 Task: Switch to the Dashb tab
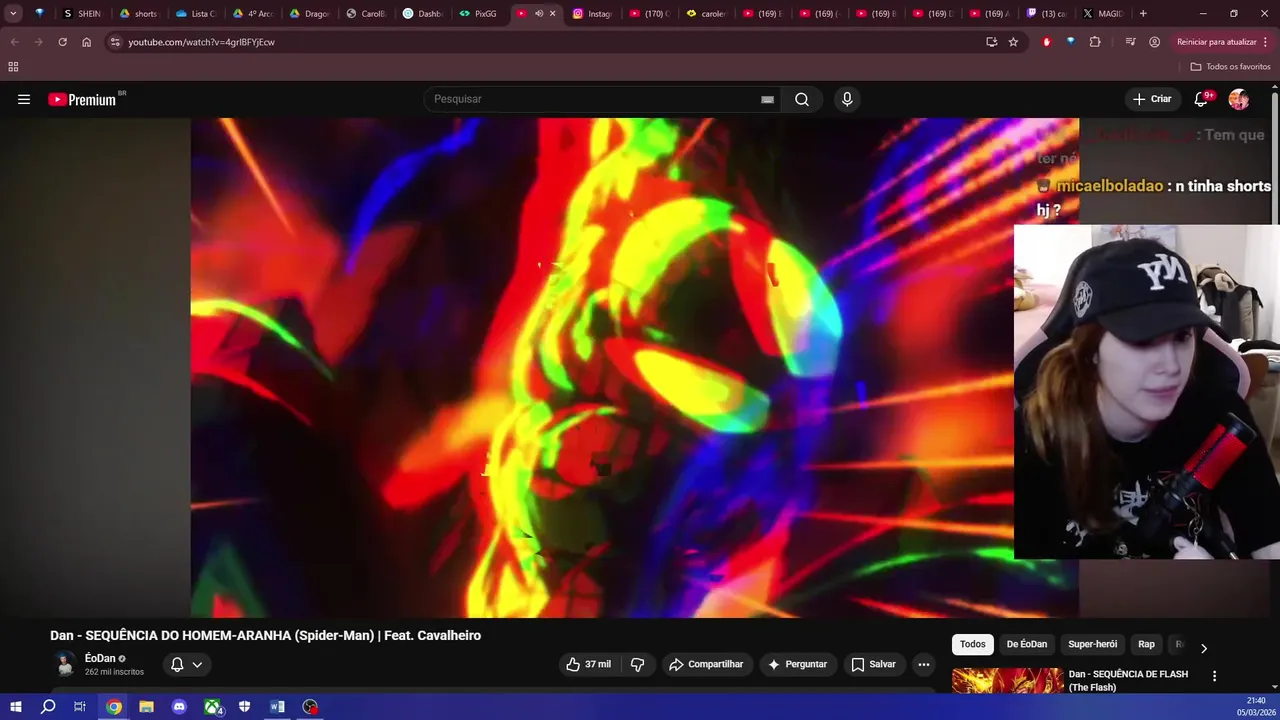[423, 13]
